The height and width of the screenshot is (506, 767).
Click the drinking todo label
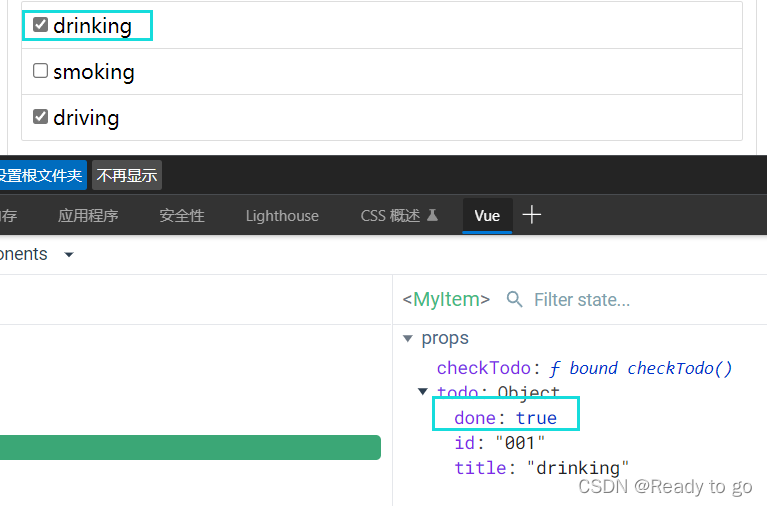click(92, 26)
